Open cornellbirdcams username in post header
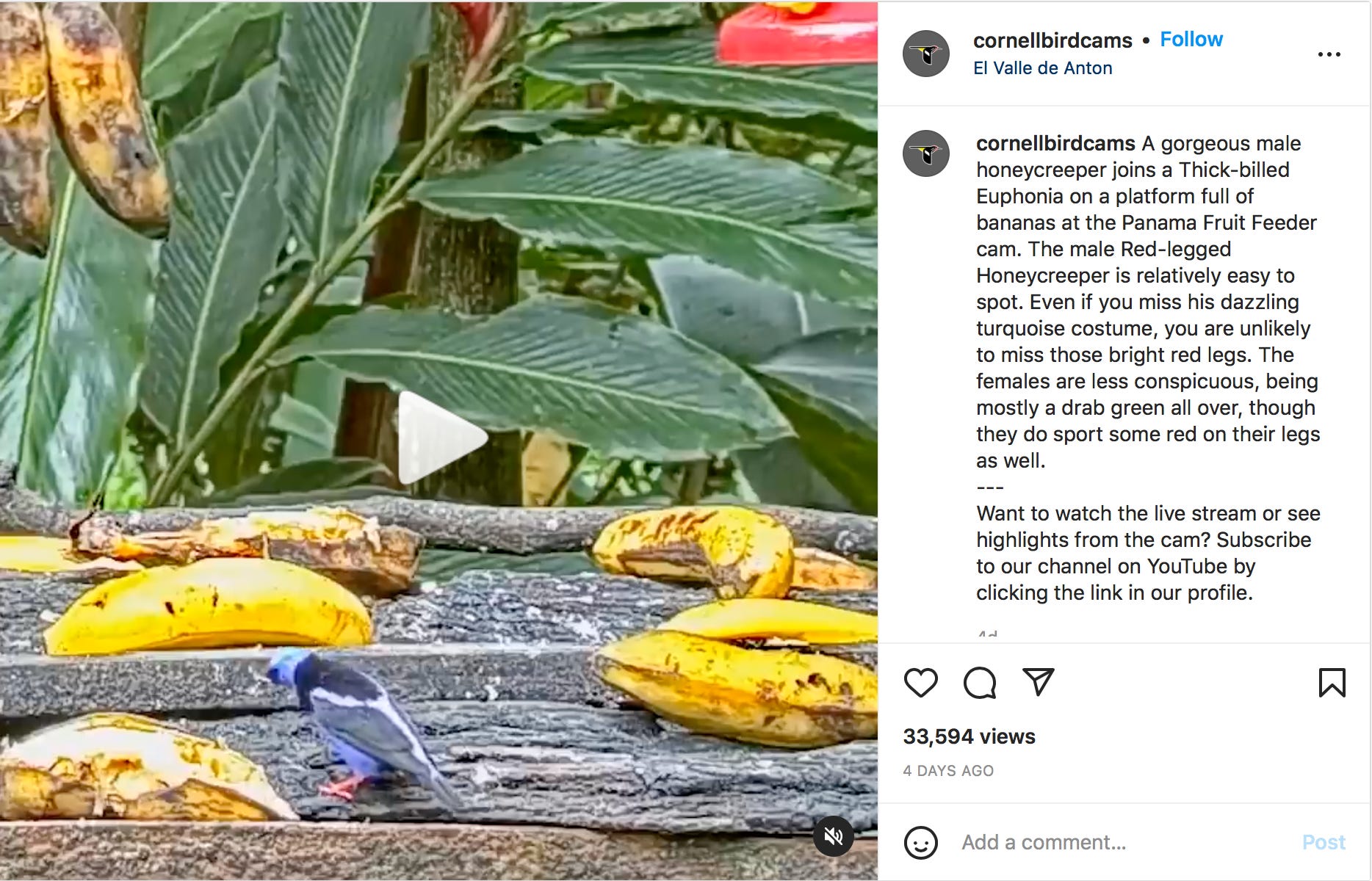The image size is (1372, 881). coord(1053,40)
